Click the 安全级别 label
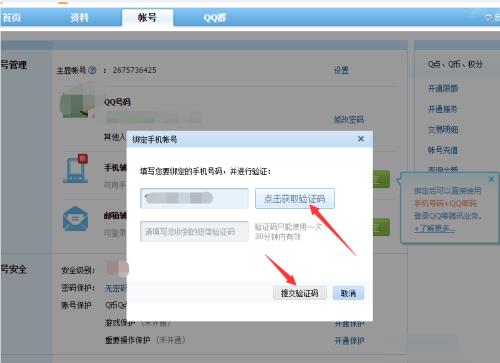This screenshot has width=500, height=363. point(78,270)
